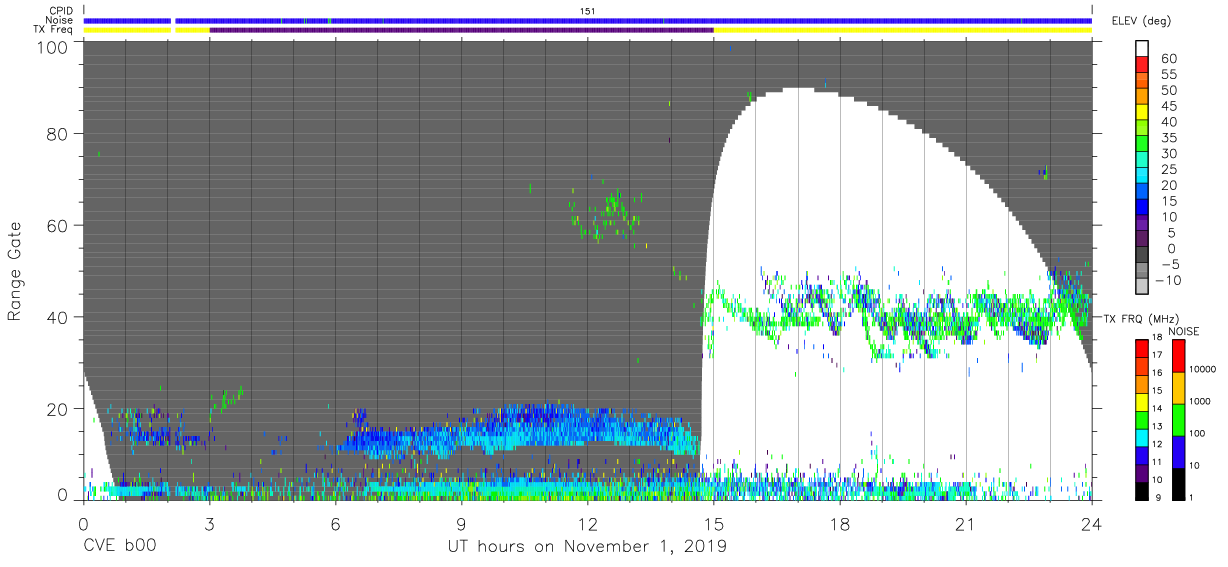
Task: Click the CPID value 151
Action: pyautogui.click(x=588, y=10)
